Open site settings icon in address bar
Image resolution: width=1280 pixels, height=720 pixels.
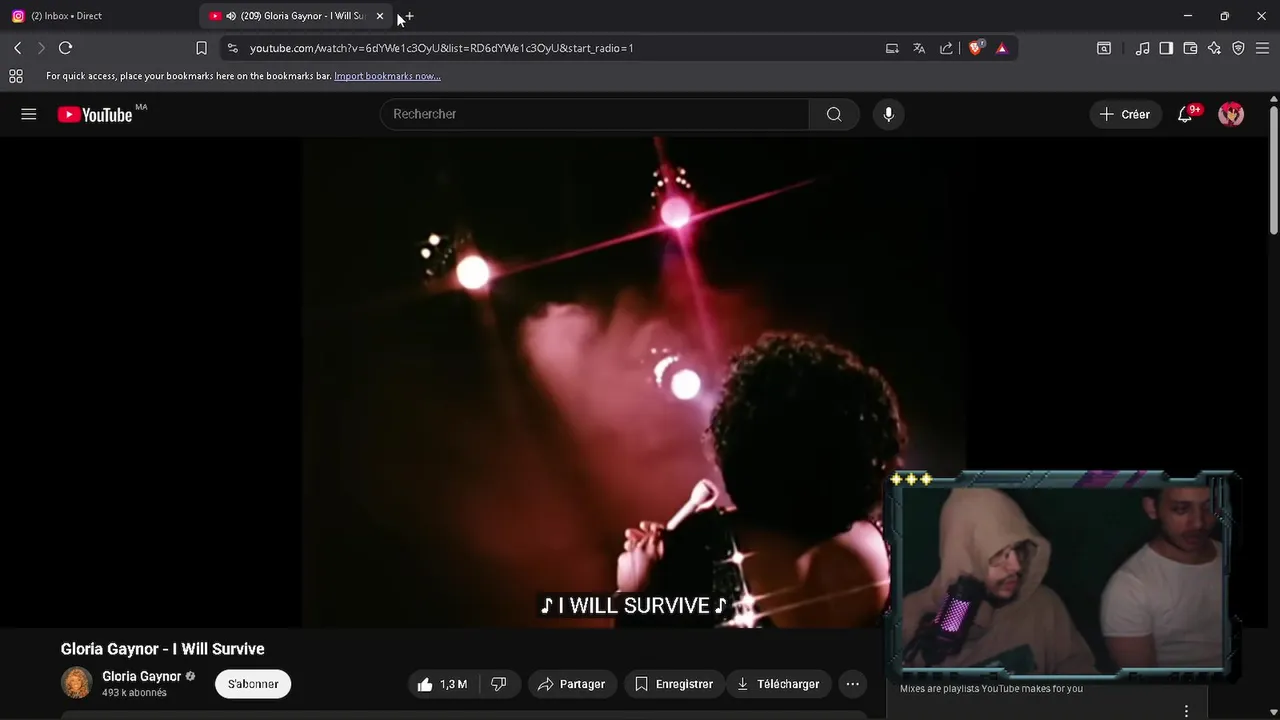coord(232,48)
